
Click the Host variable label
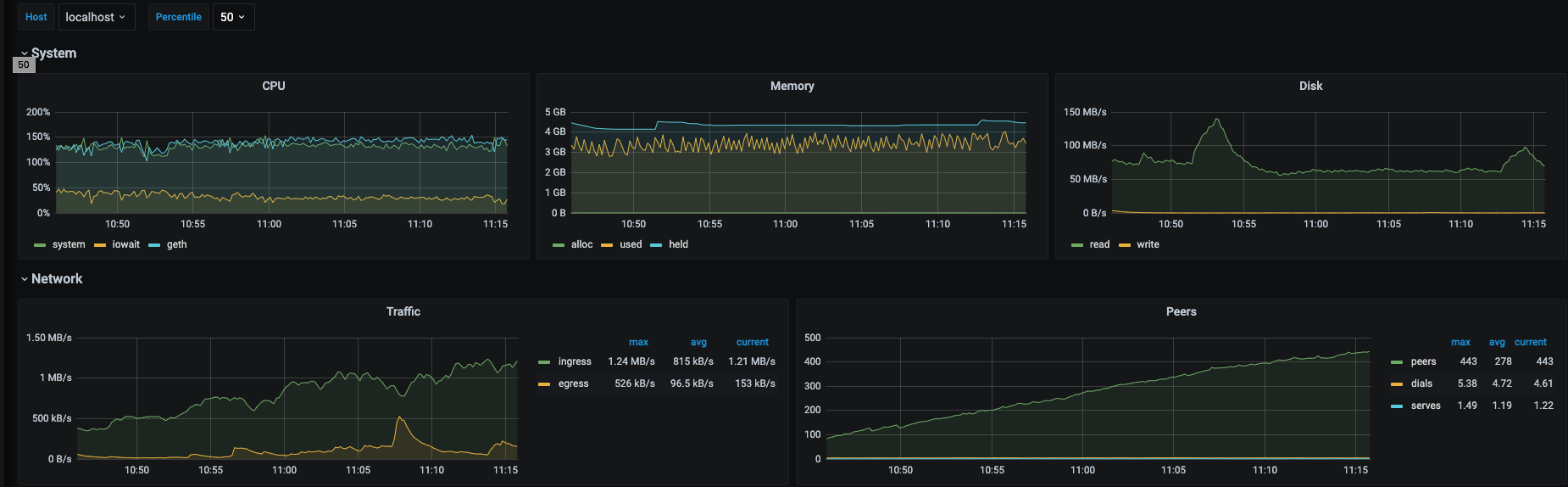coord(36,17)
